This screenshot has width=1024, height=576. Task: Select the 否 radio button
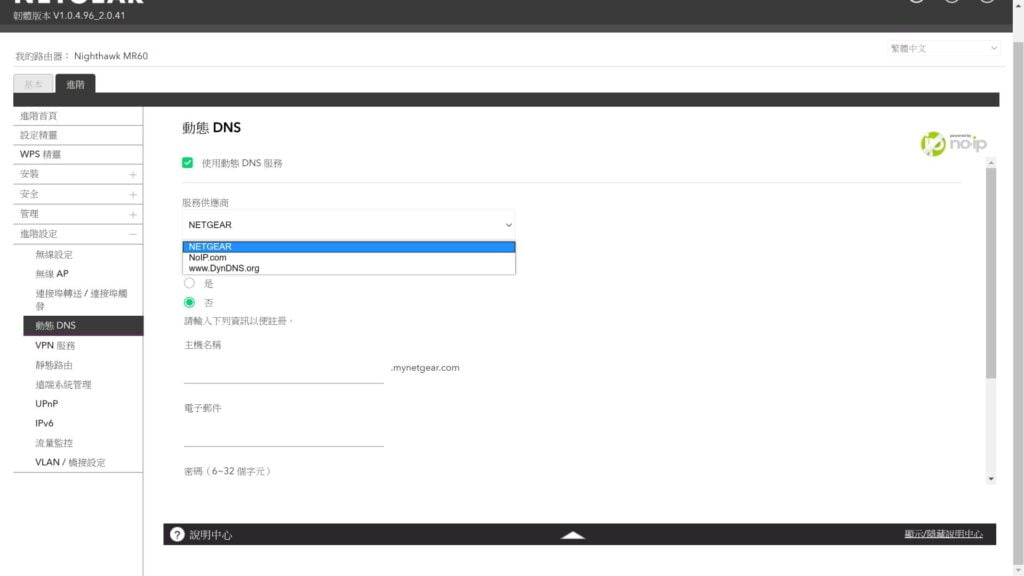(x=189, y=302)
